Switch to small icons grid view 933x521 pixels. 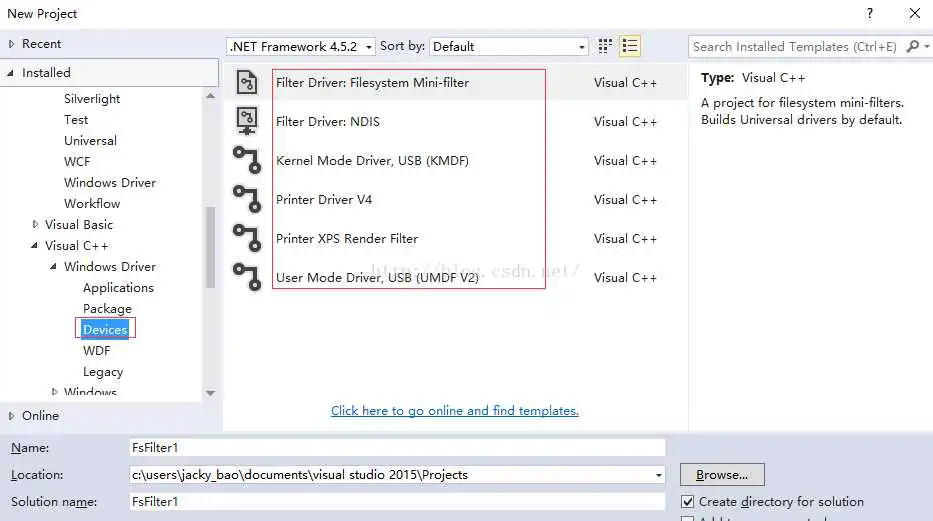click(x=605, y=46)
